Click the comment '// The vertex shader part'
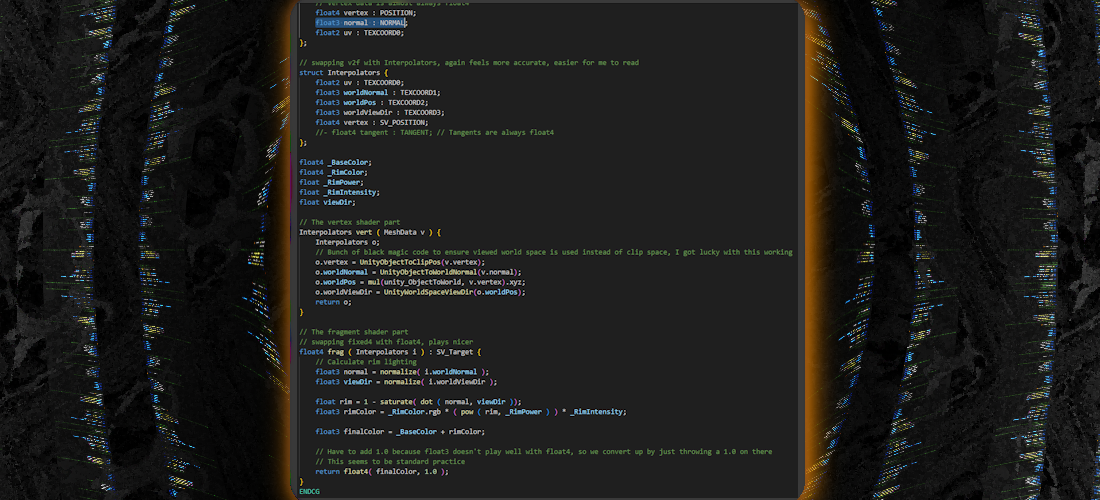Screen dimensions: 1100x500 click(349, 222)
